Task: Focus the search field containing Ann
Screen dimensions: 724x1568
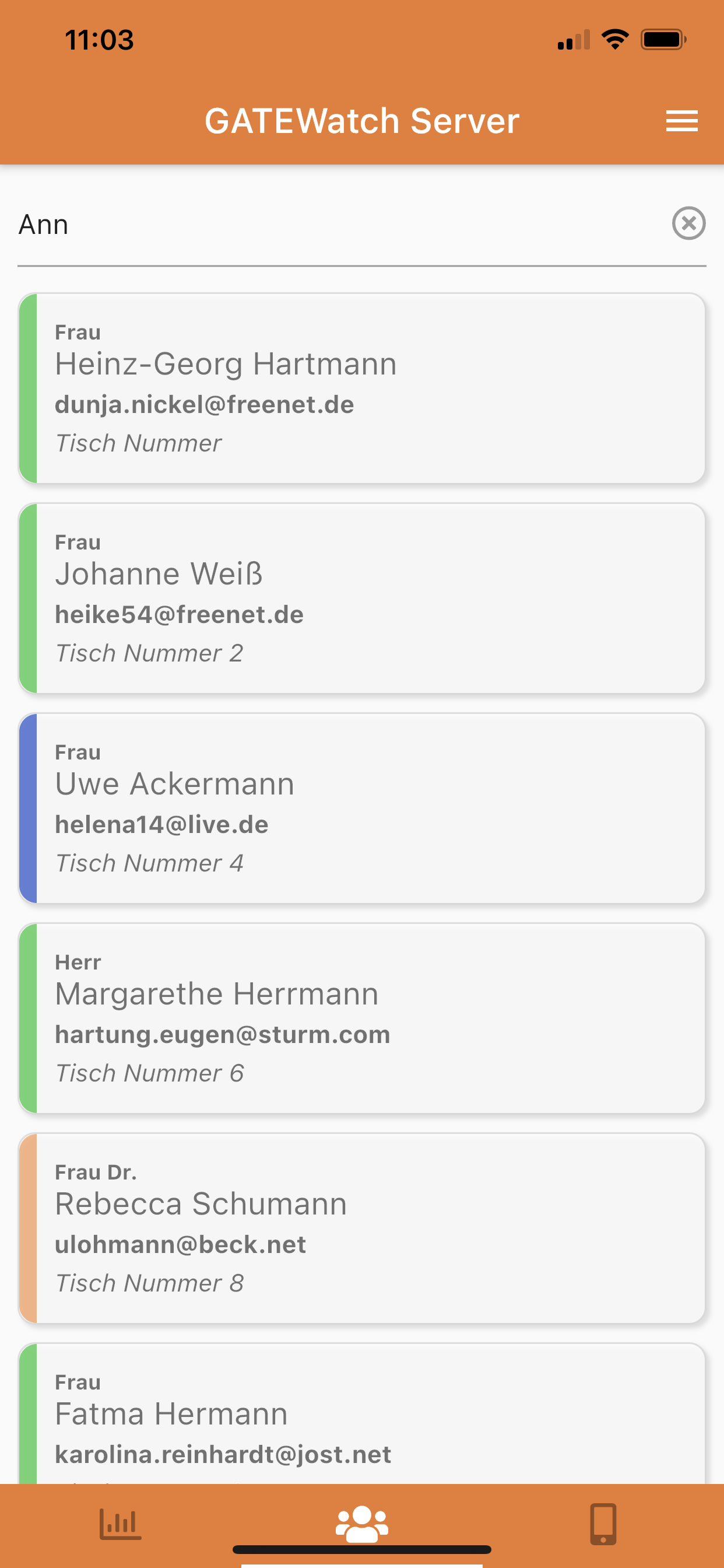Action: 340,224
